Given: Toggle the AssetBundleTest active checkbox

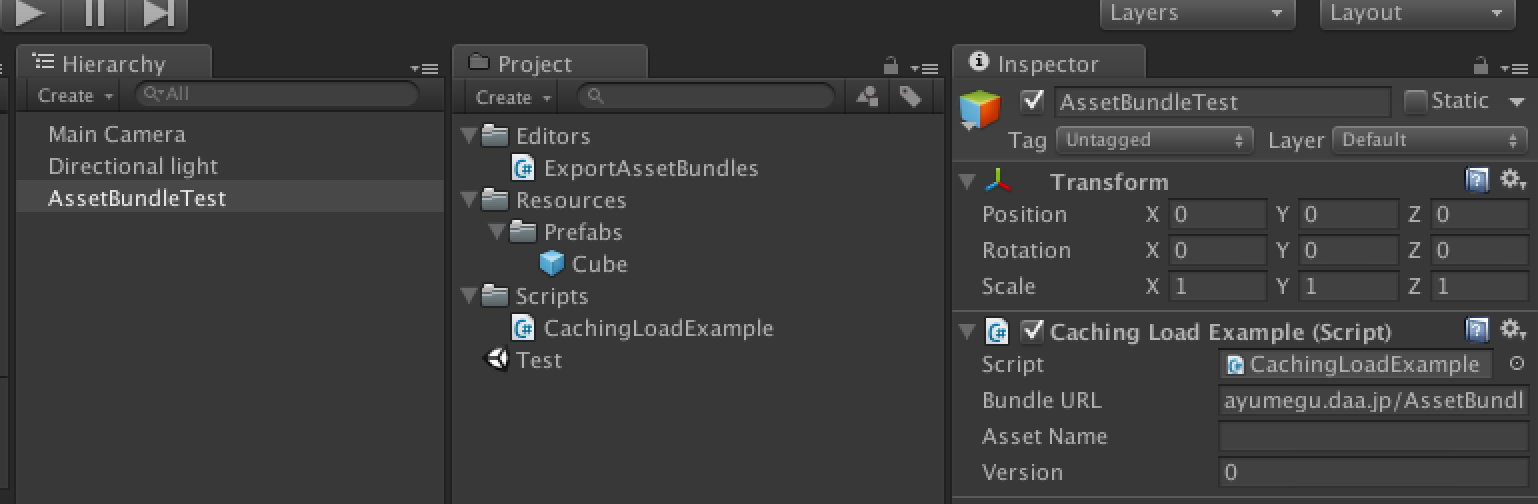Looking at the screenshot, I should (x=1033, y=101).
